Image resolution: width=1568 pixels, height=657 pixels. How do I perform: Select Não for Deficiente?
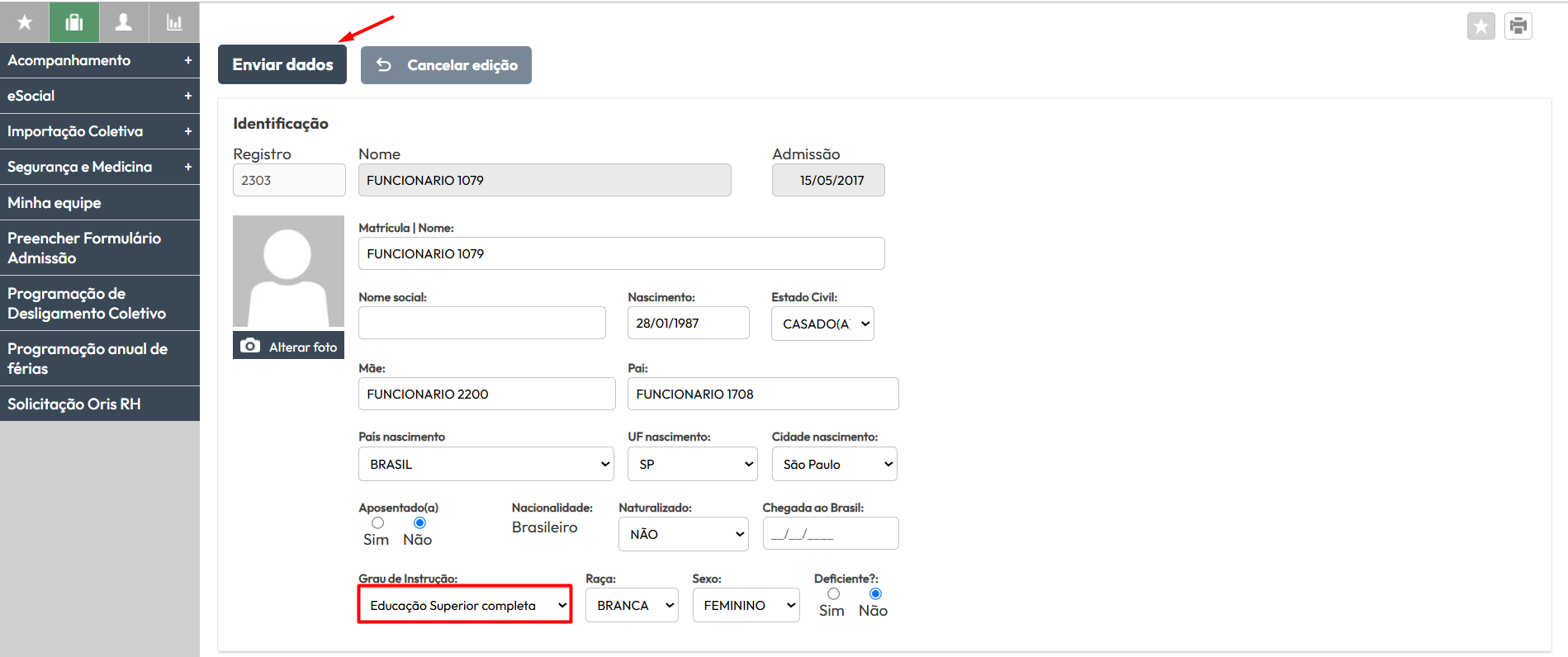[x=875, y=593]
